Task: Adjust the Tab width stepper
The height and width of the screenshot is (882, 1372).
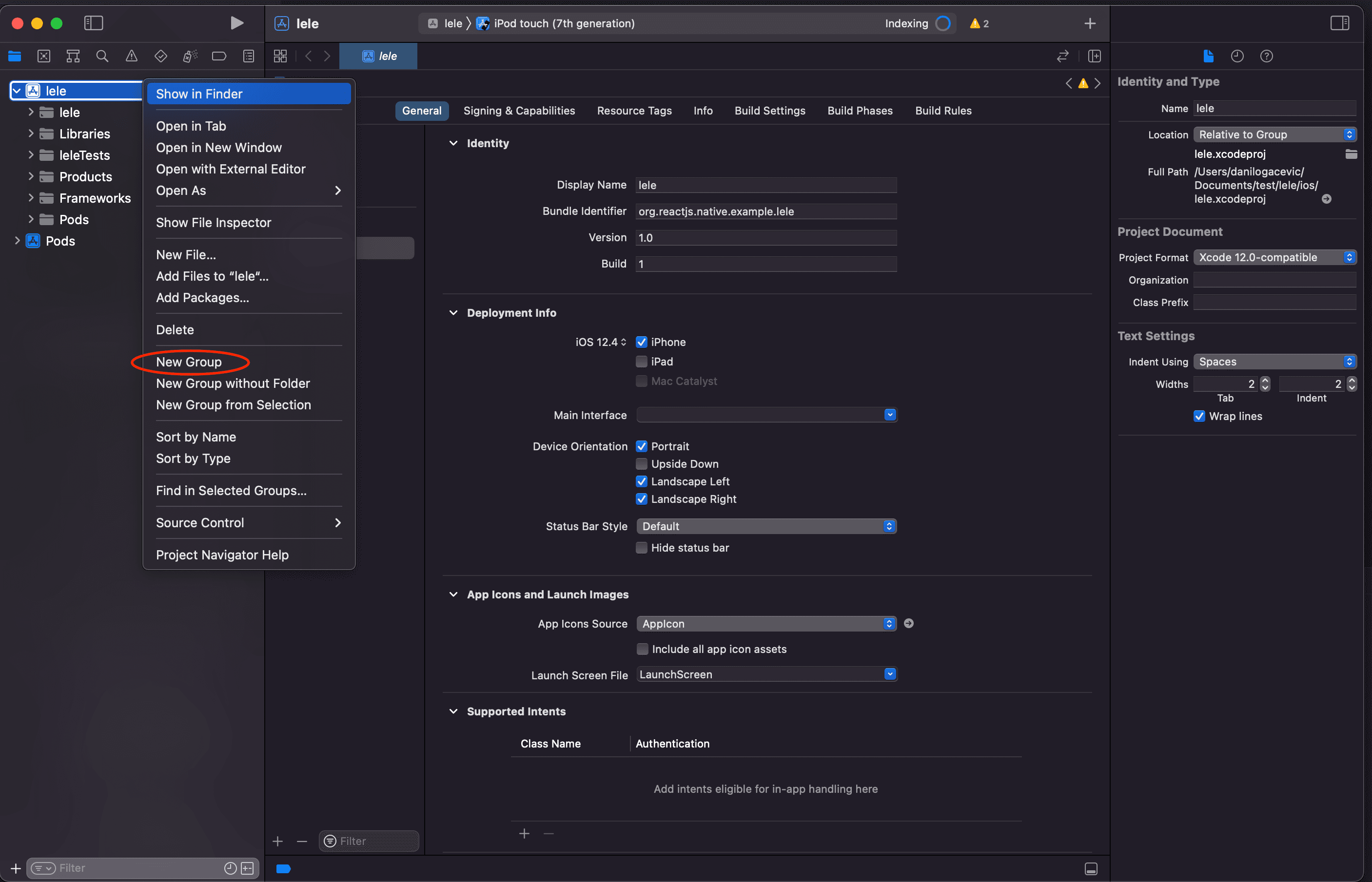Action: click(x=1265, y=383)
